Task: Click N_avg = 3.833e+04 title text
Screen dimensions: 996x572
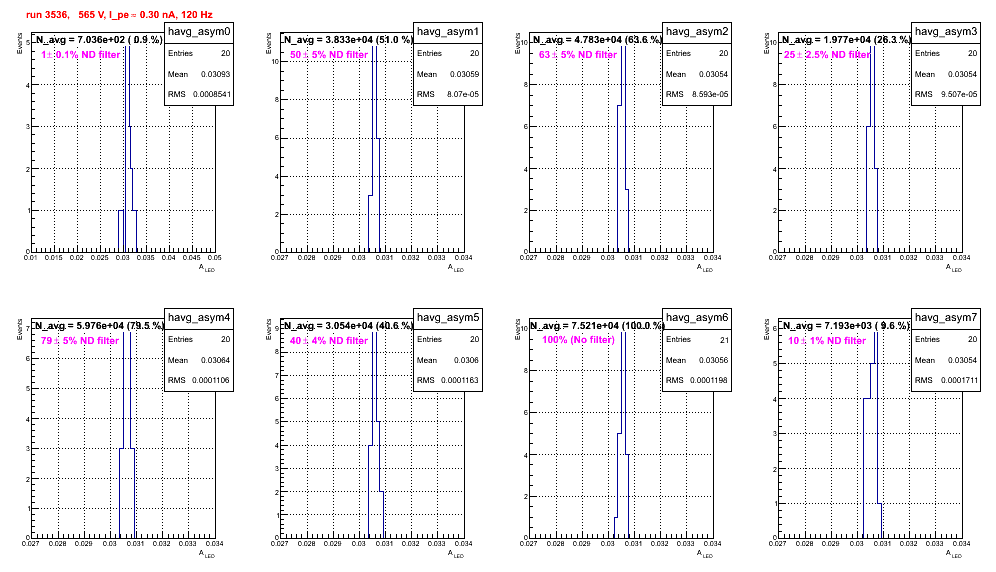Action: coord(348,39)
